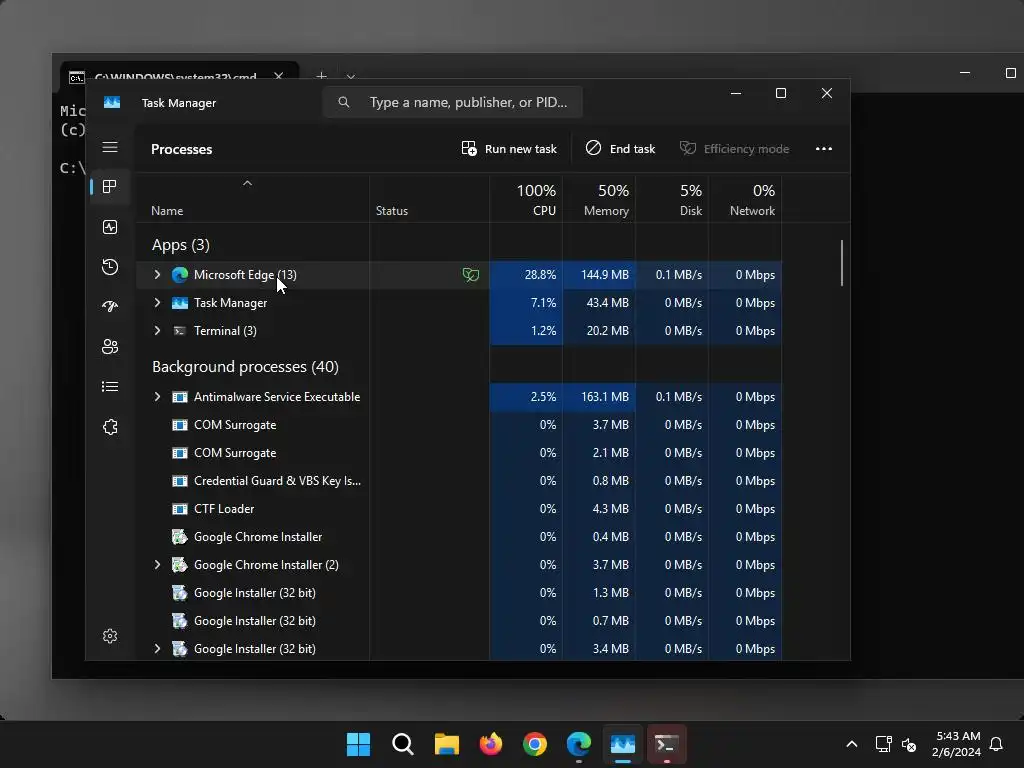The width and height of the screenshot is (1024, 768).
Task: Launch Firefox from the taskbar
Action: pos(490,744)
